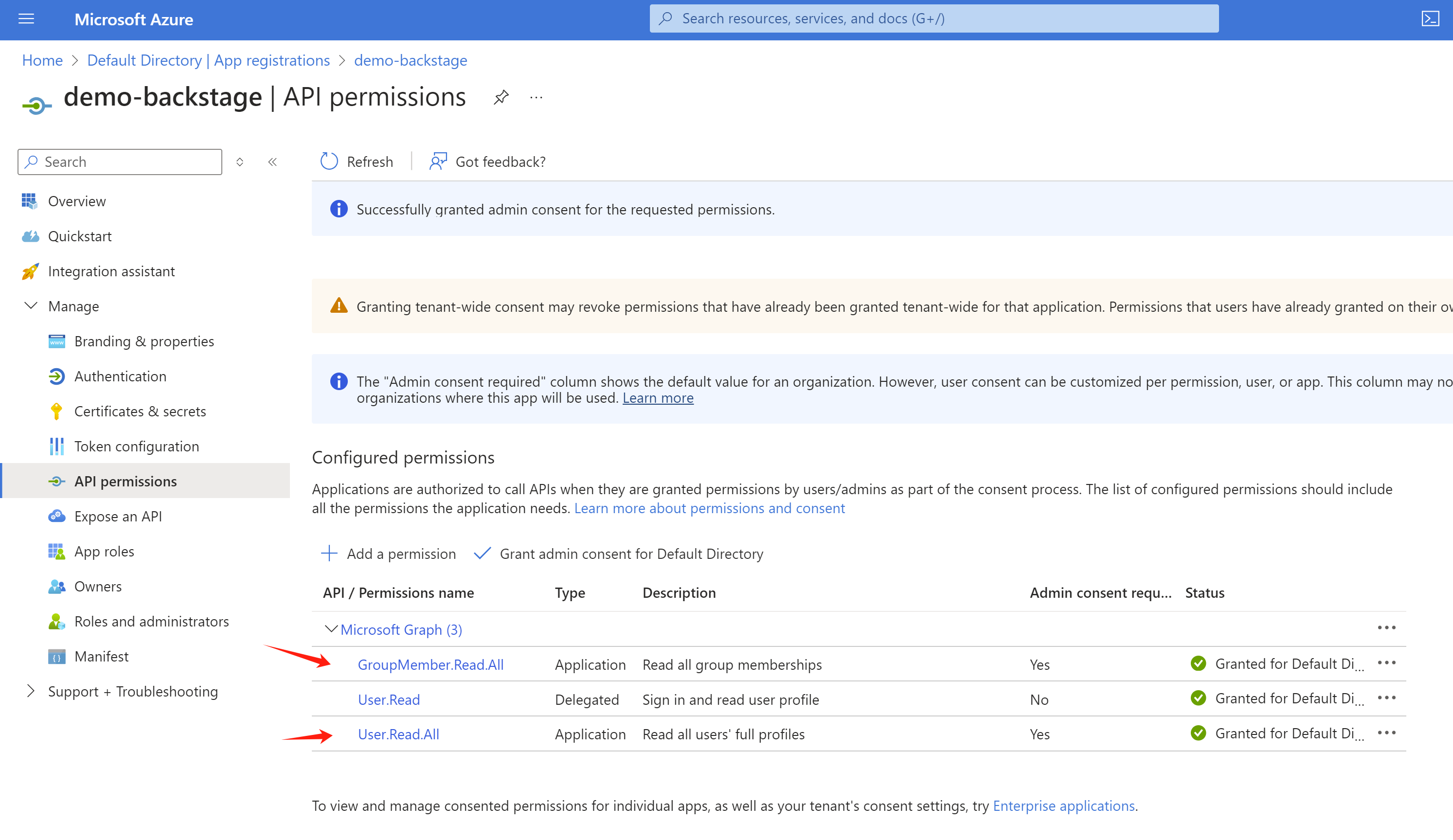The width and height of the screenshot is (1453, 840).
Task: Open ellipsis menu next to page title
Action: (x=536, y=97)
